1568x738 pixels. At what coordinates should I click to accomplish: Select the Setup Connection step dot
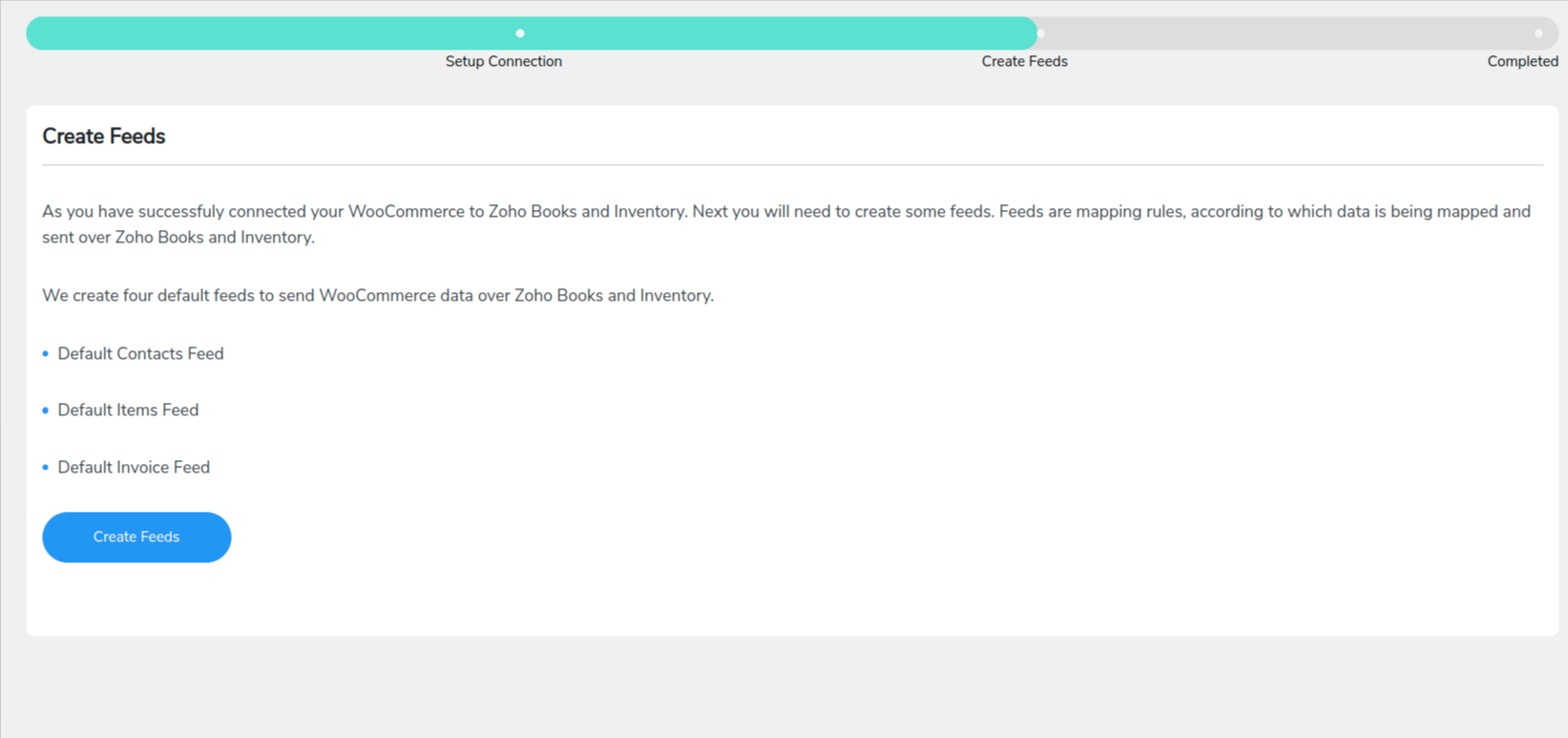(x=520, y=33)
